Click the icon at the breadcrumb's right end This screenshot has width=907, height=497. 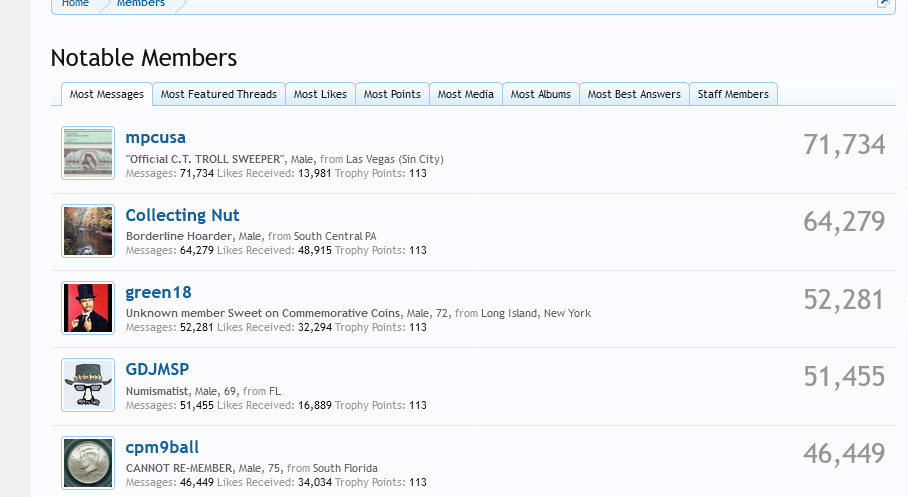coord(883,4)
